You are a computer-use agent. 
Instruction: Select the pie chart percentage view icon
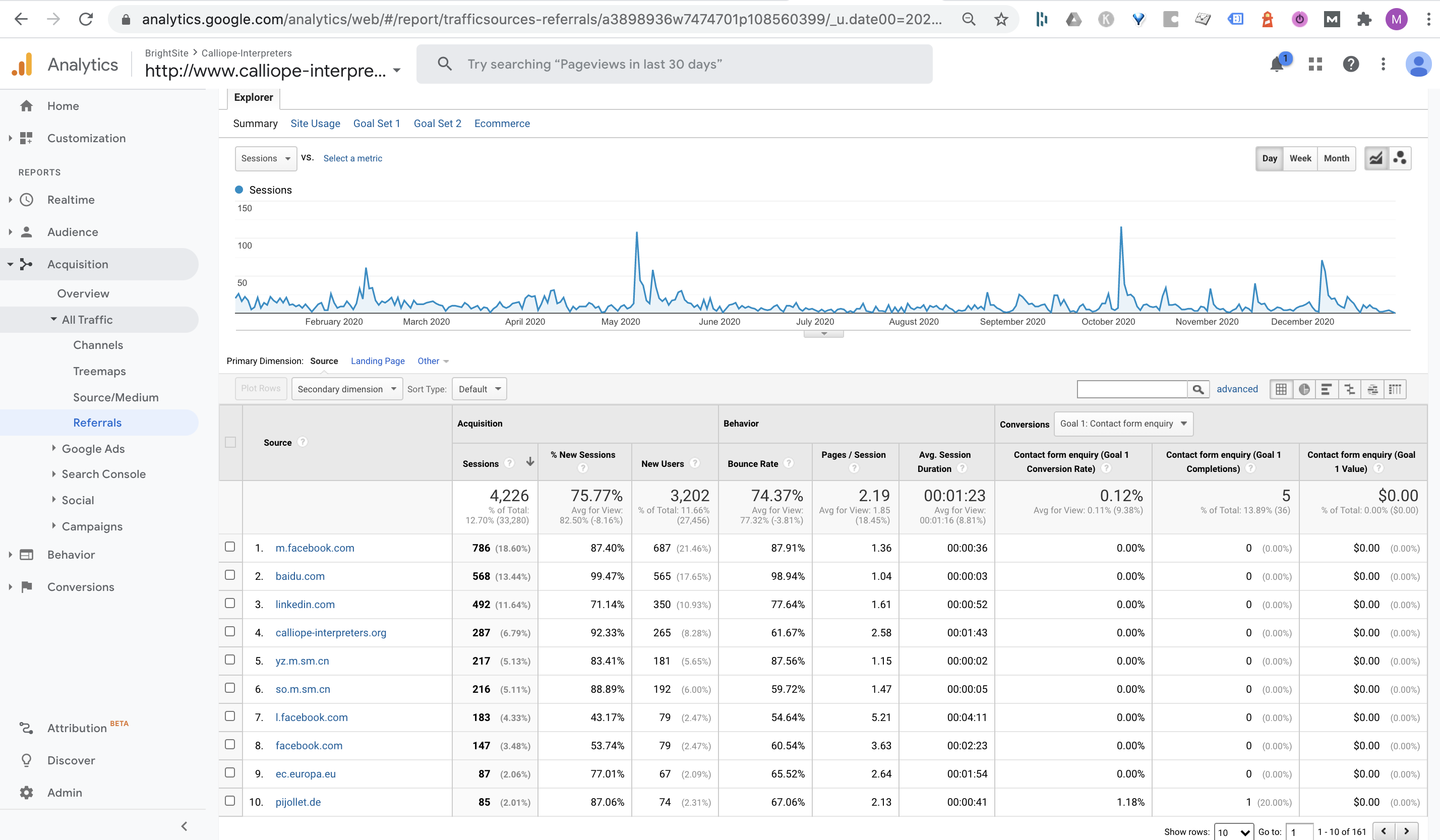(x=1304, y=389)
